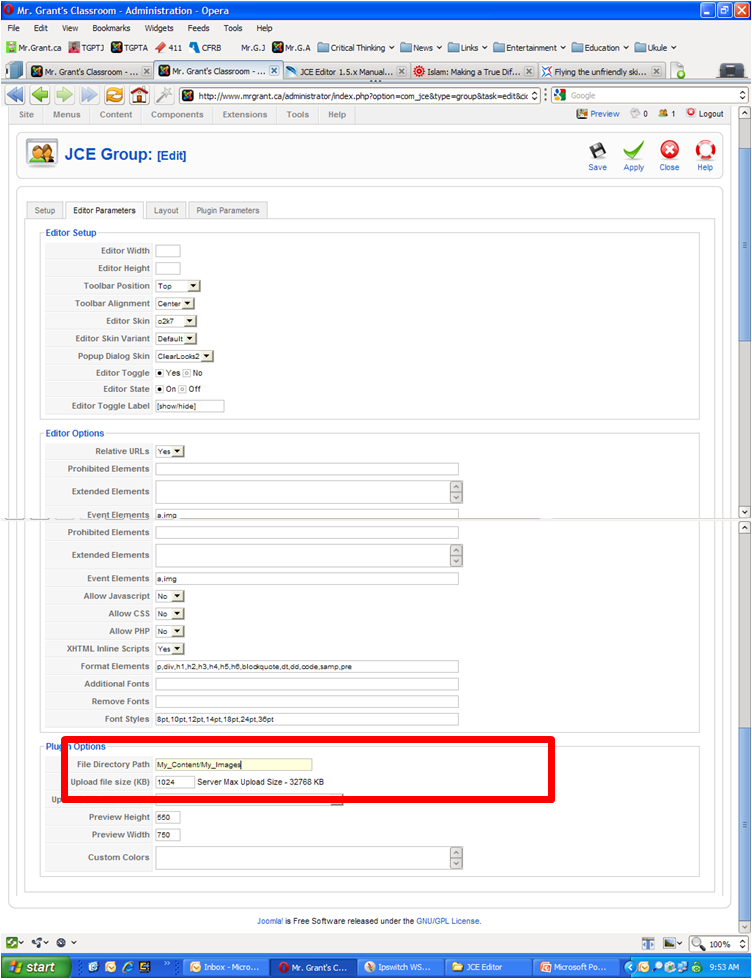Click the Save disk icon

597,152
